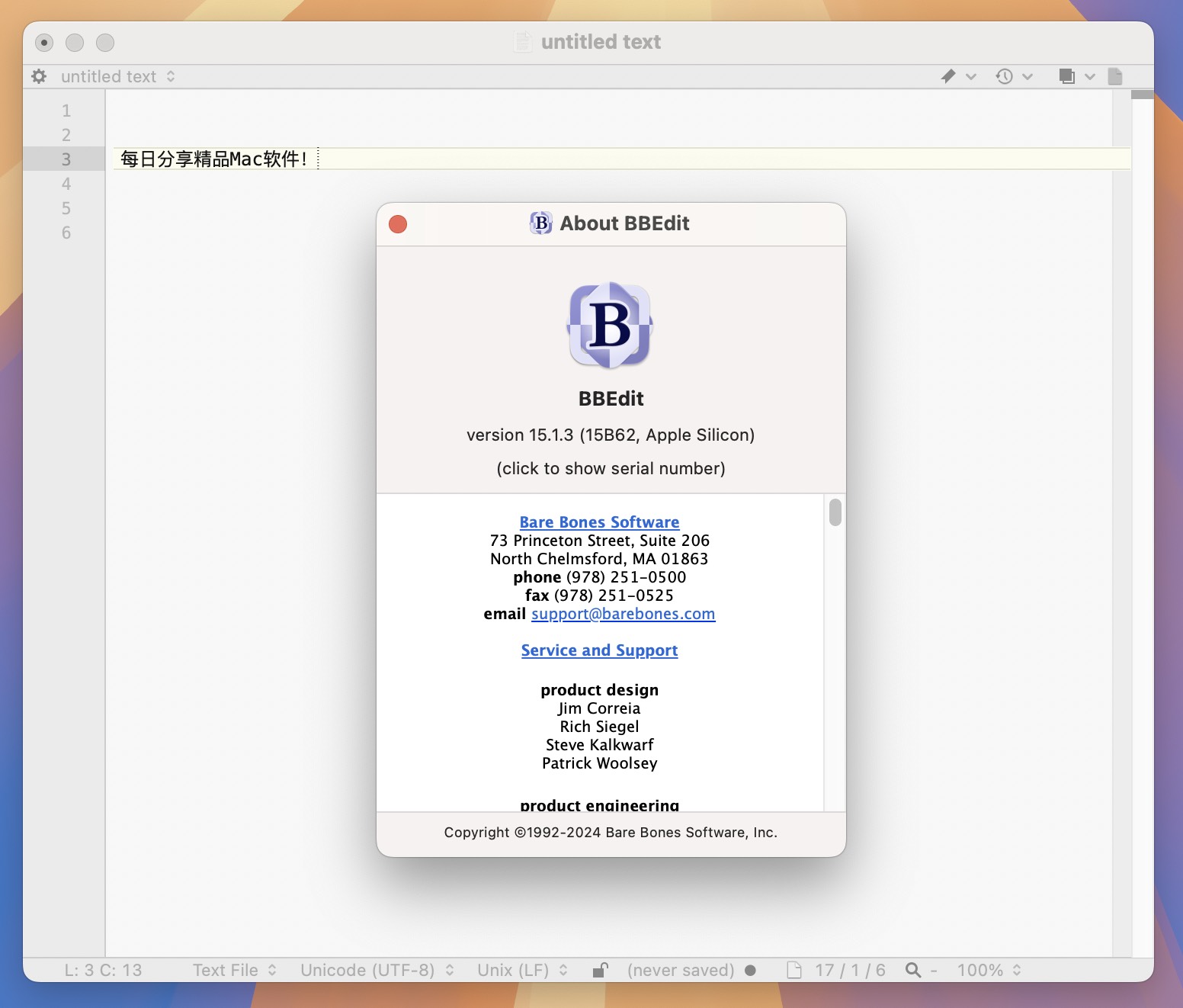Click the name Rich Siegel
Viewport: 1183px width, 1008px height.
tap(599, 727)
